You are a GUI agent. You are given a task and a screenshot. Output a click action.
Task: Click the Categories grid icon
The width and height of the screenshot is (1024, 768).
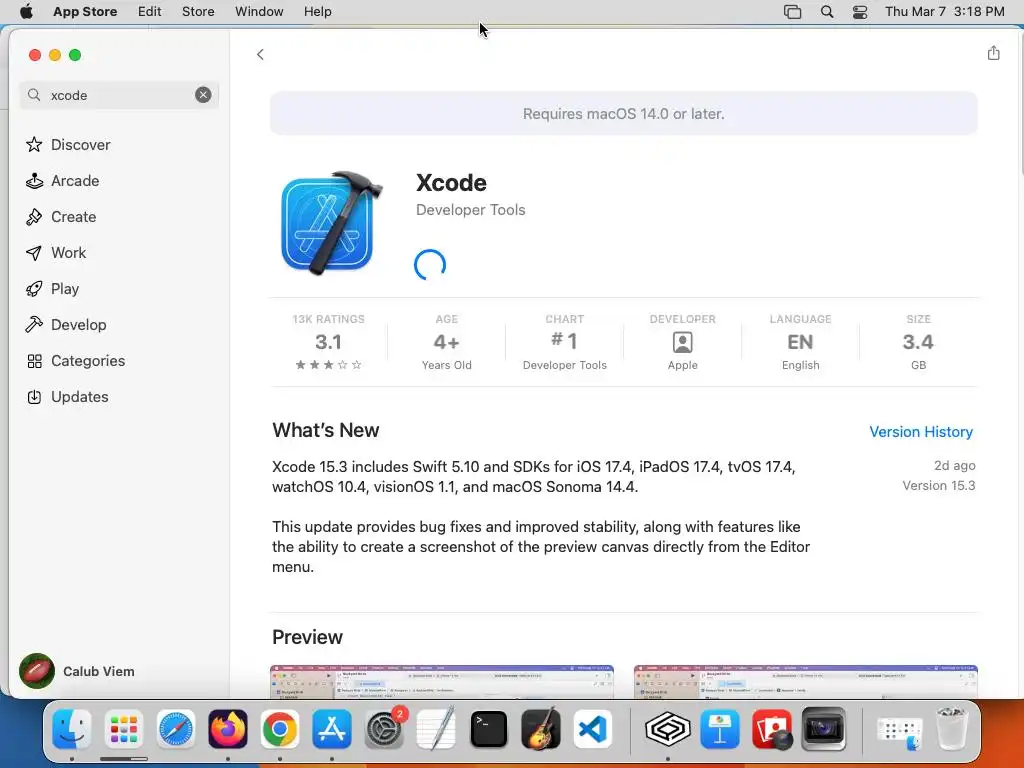[35, 361]
